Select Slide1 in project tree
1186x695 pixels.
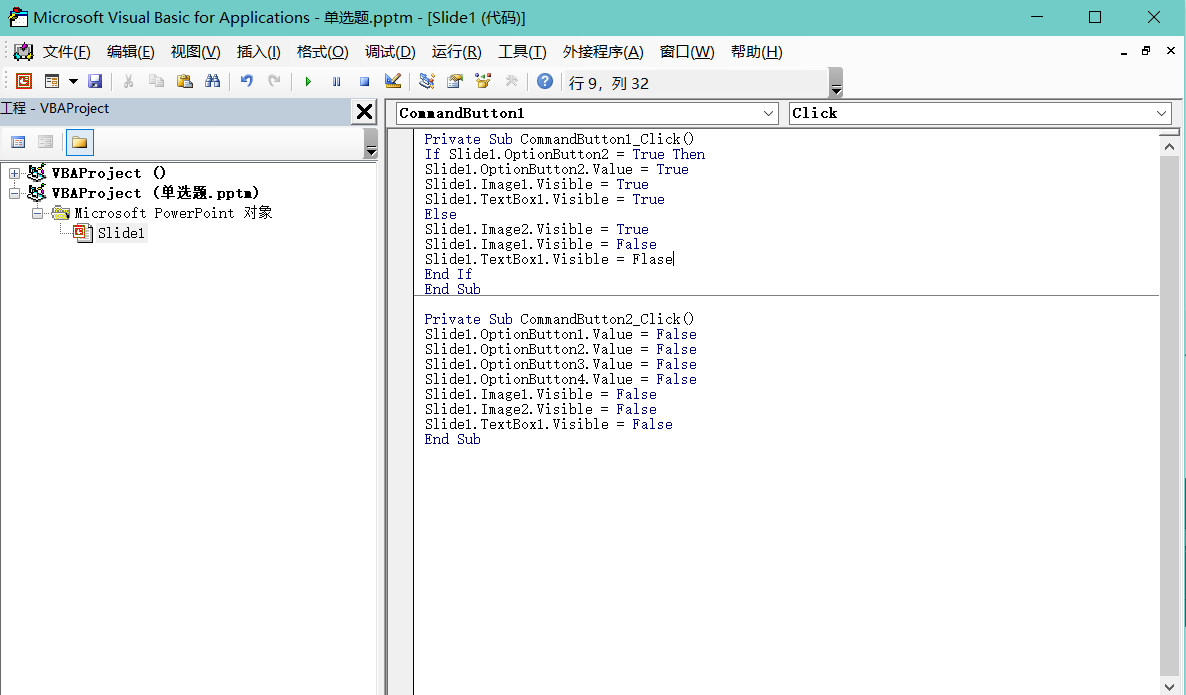click(x=121, y=233)
